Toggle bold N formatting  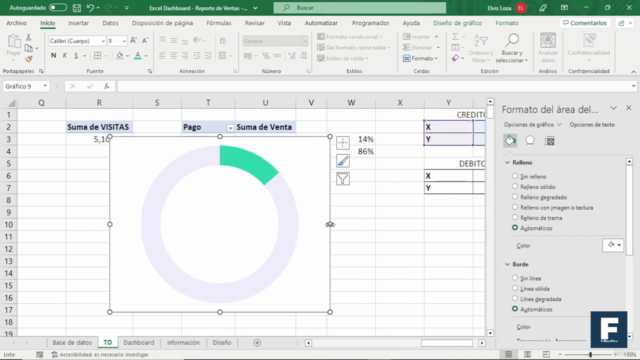tap(53, 56)
